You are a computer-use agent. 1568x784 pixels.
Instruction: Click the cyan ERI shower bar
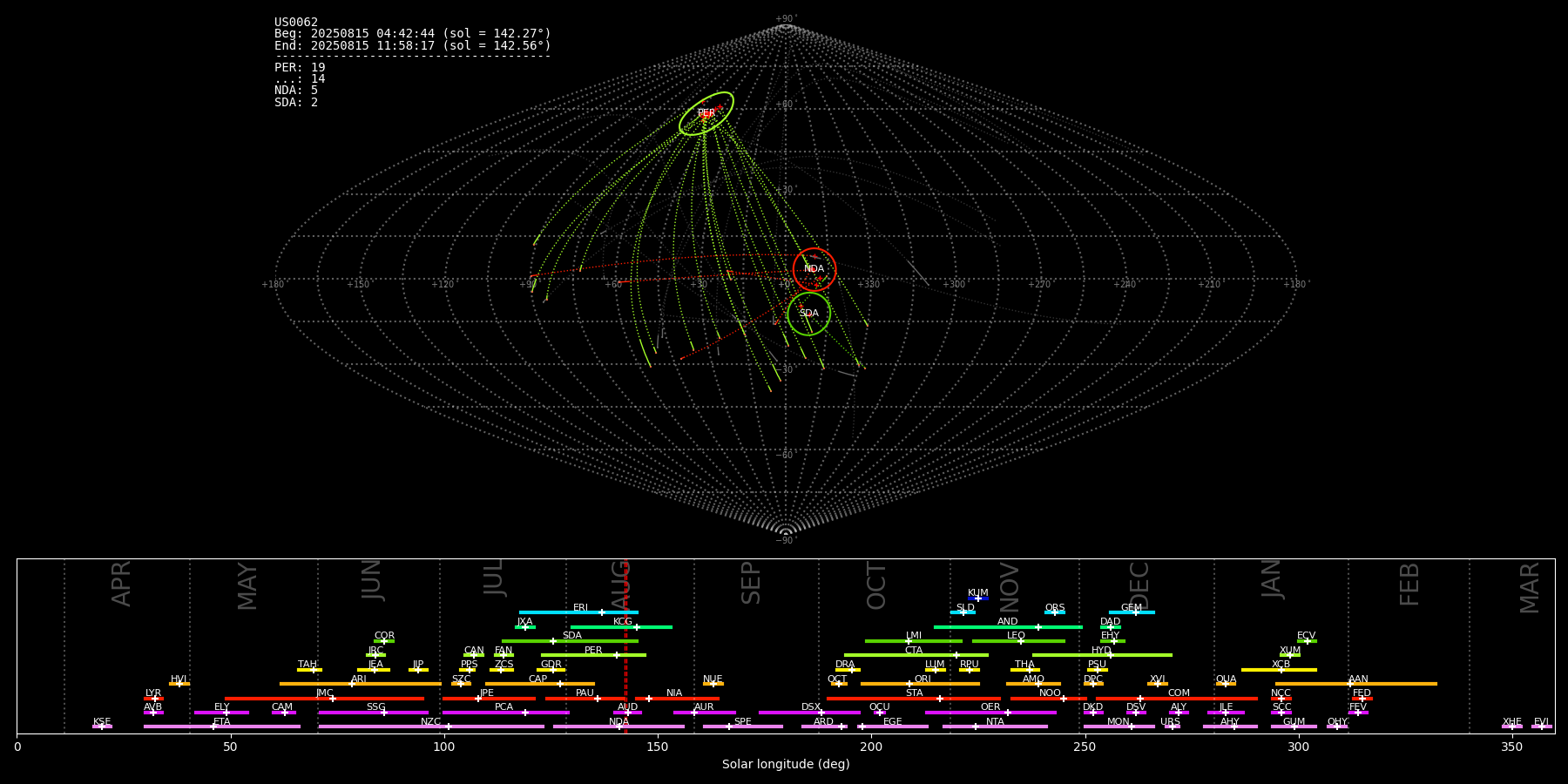pos(578,612)
